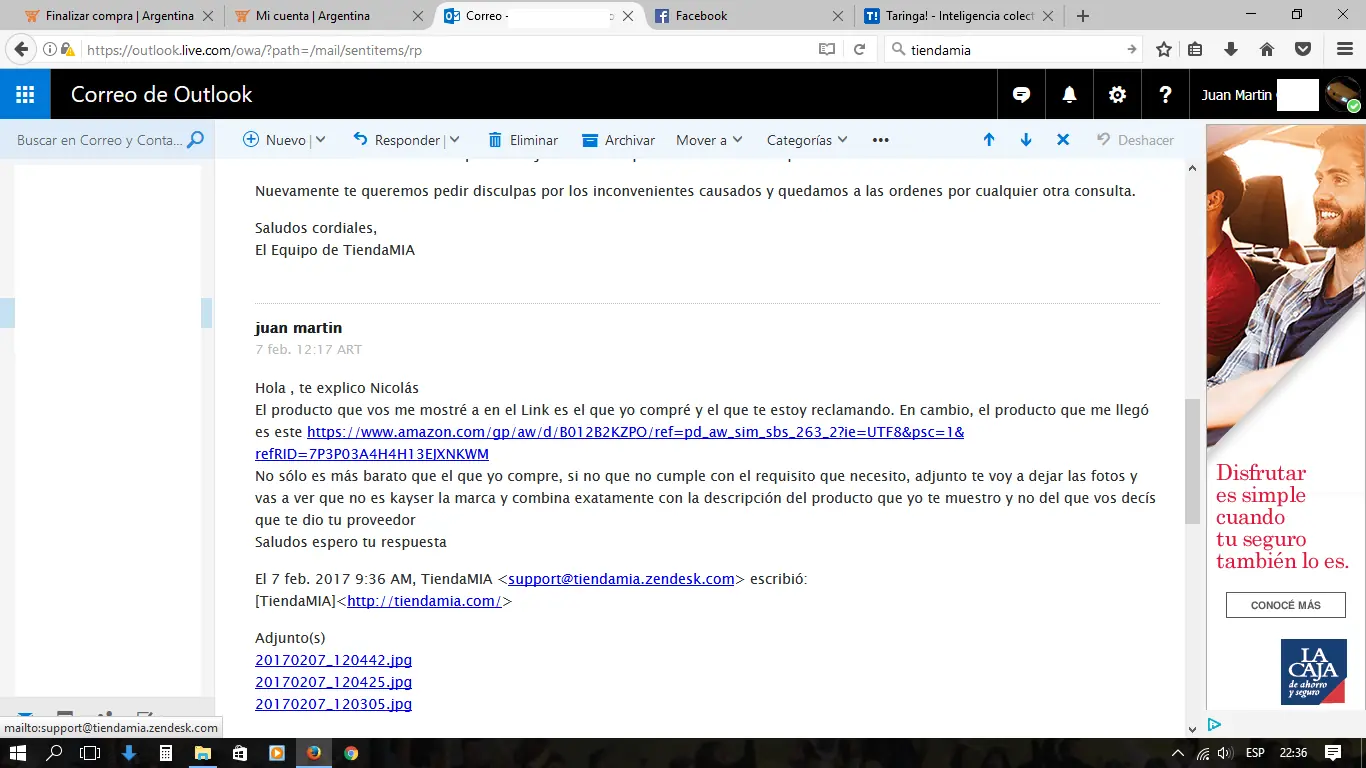Bookmark this page with the star

click(x=1164, y=49)
